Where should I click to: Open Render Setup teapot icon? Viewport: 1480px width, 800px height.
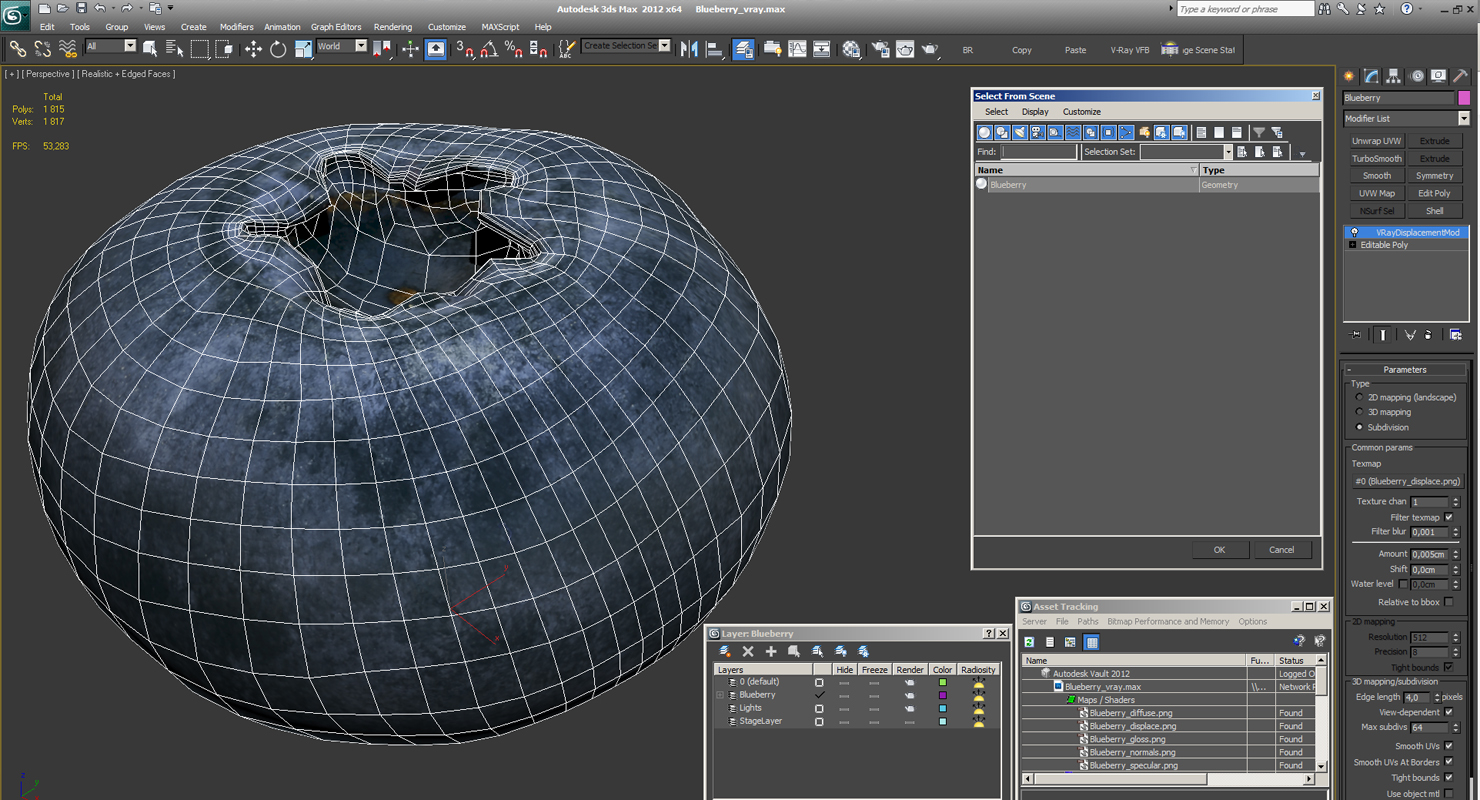tap(881, 48)
